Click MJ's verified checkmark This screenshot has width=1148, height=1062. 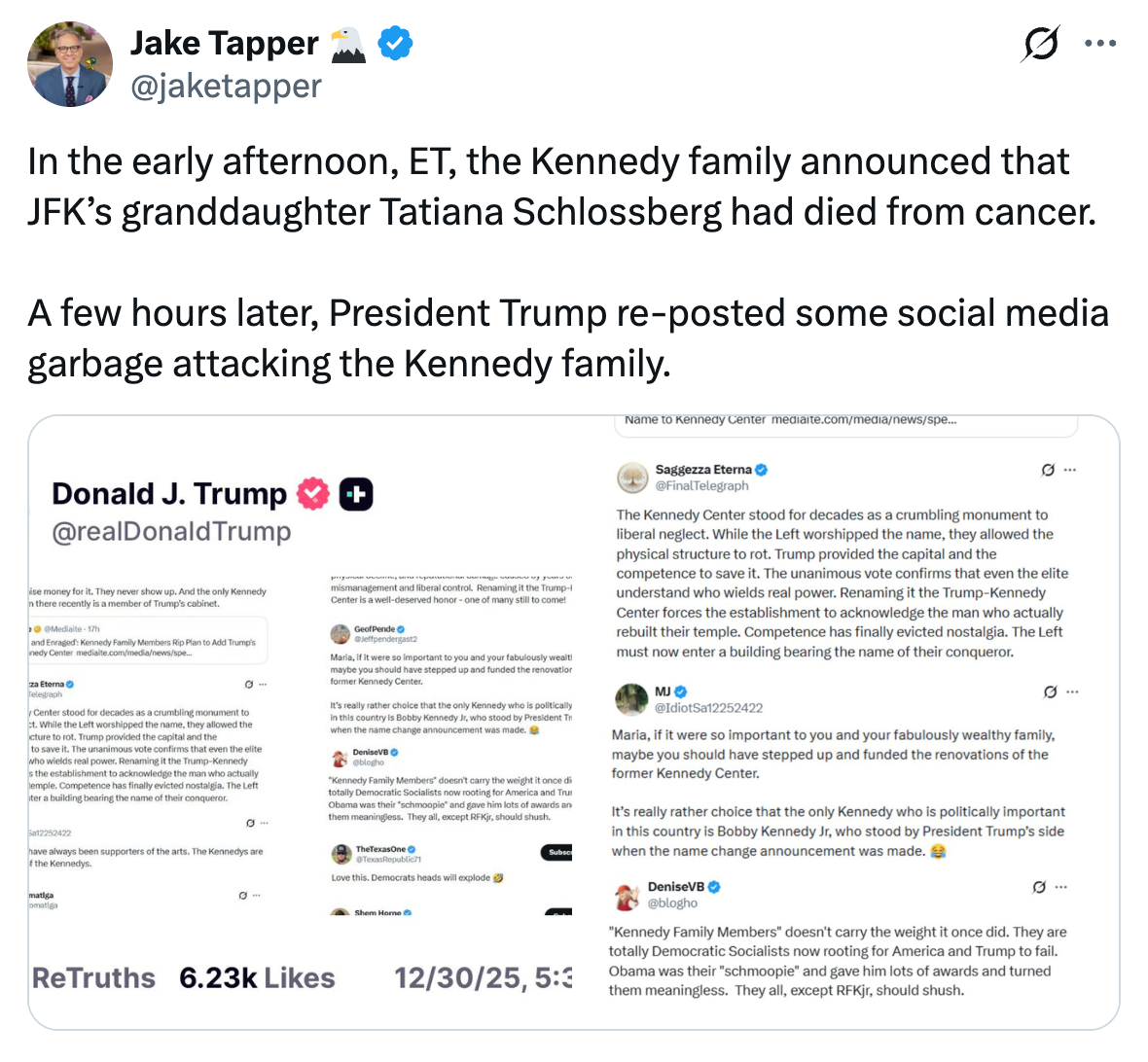tap(680, 691)
